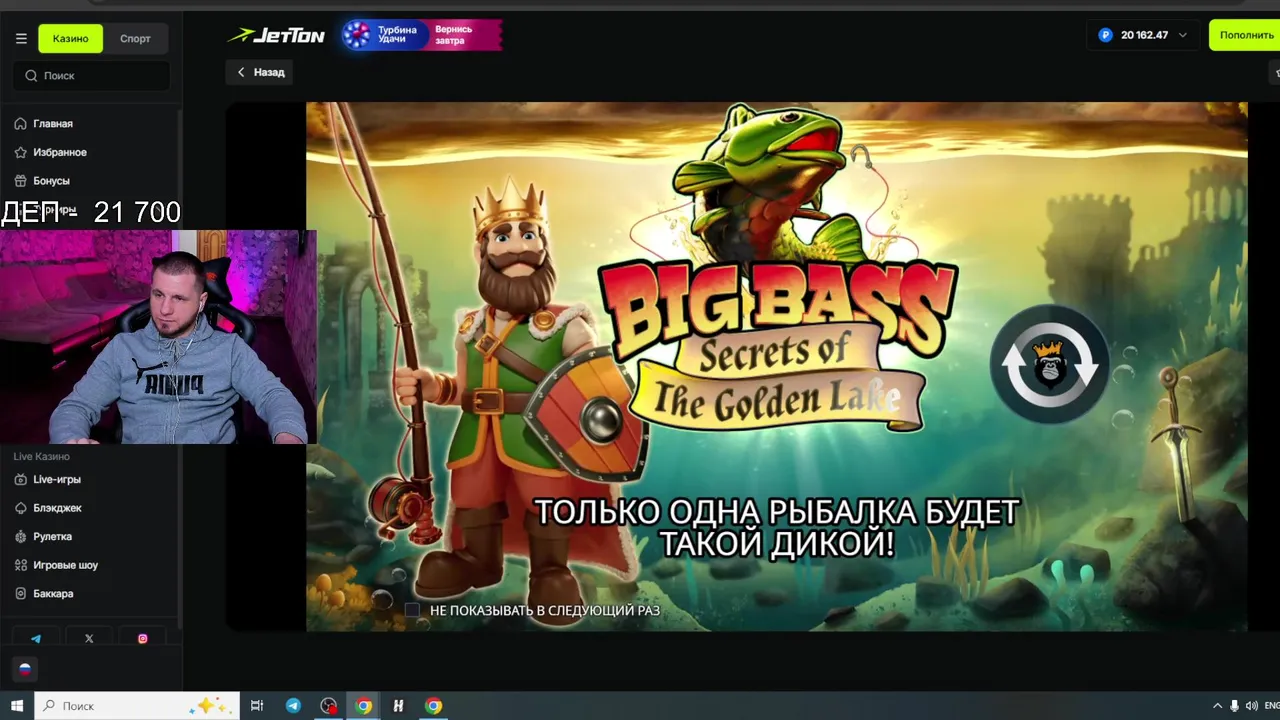Click the Telegram social icon in the sidebar
This screenshot has width=1280, height=720.
tap(36, 639)
